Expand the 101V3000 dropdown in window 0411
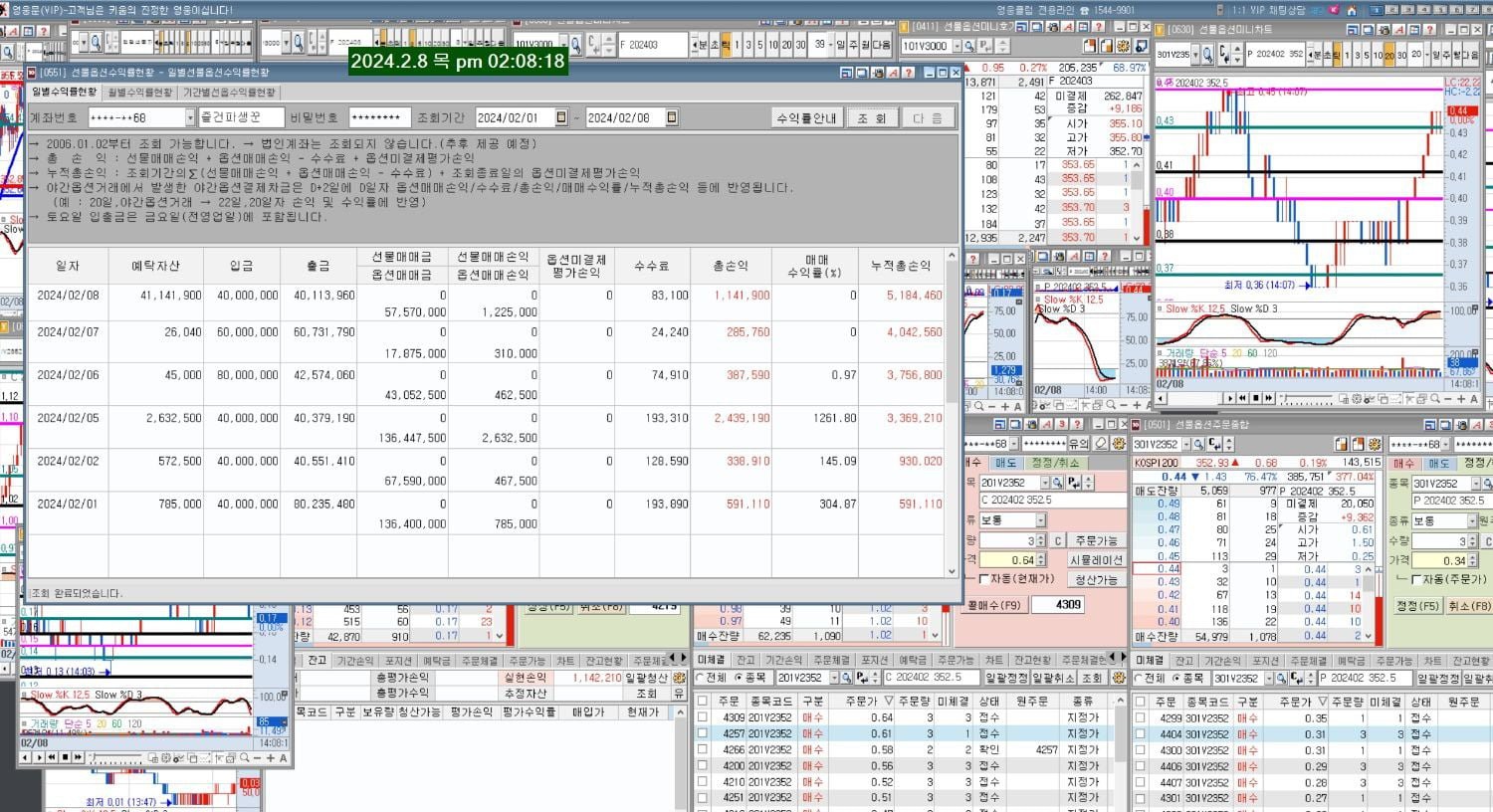This screenshot has height=812, width=1493. tap(958, 46)
